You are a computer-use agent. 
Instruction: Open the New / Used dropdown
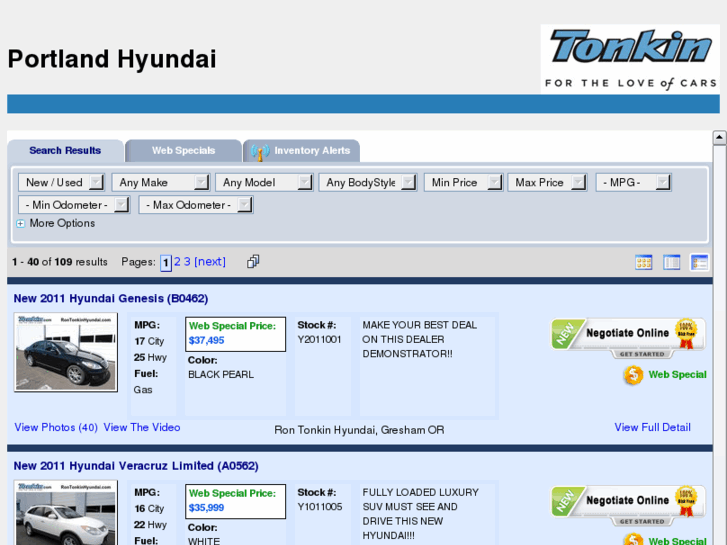click(61, 182)
